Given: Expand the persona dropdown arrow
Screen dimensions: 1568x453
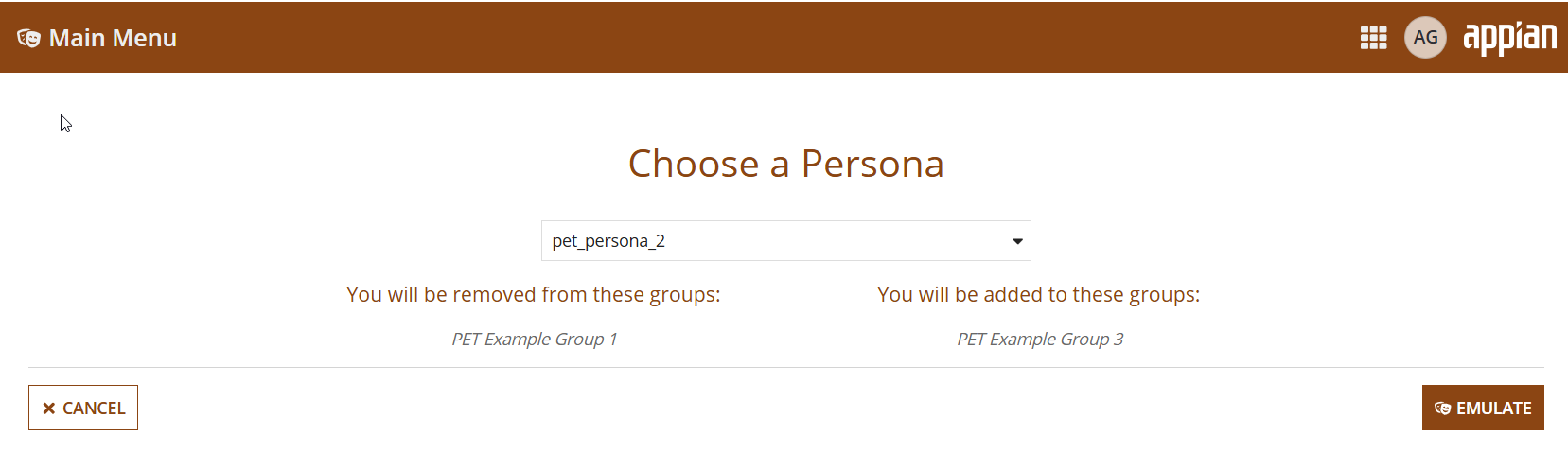Looking at the screenshot, I should [x=1017, y=241].
